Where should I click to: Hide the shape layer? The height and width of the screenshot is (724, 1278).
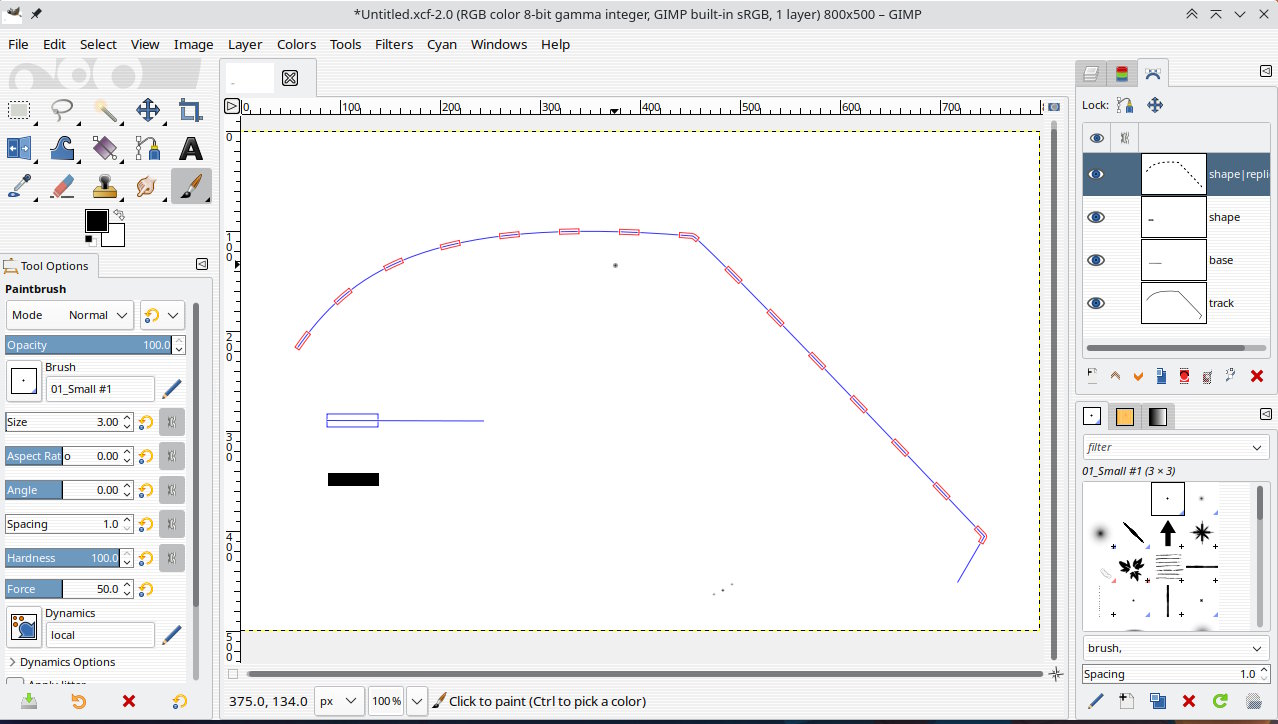(1096, 217)
